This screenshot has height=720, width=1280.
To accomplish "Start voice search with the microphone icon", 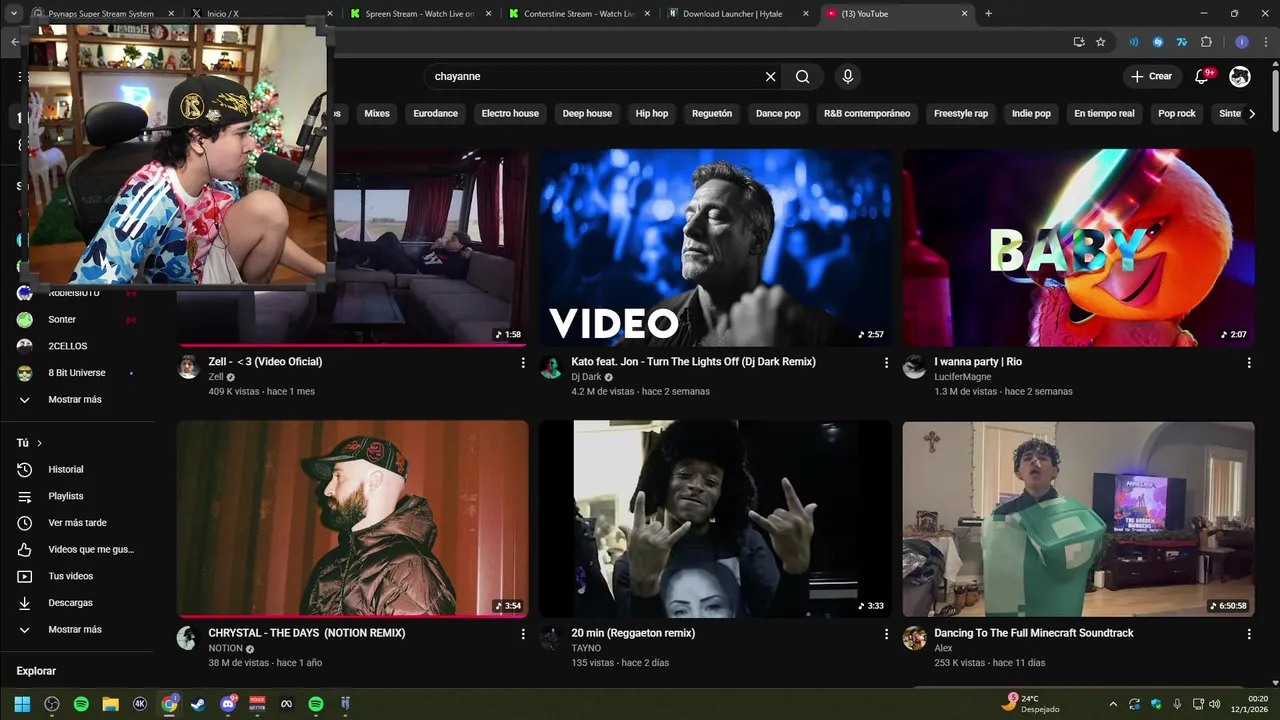I will [x=848, y=77].
